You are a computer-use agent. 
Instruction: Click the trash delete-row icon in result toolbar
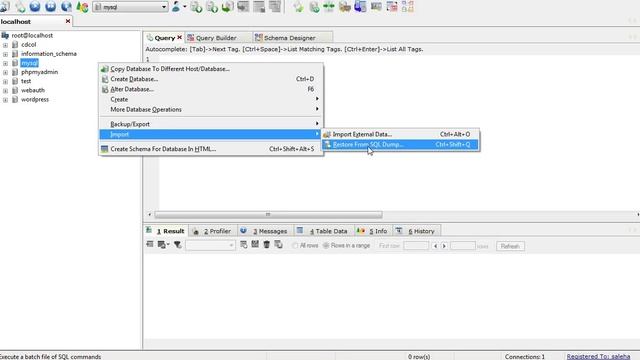click(x=267, y=245)
